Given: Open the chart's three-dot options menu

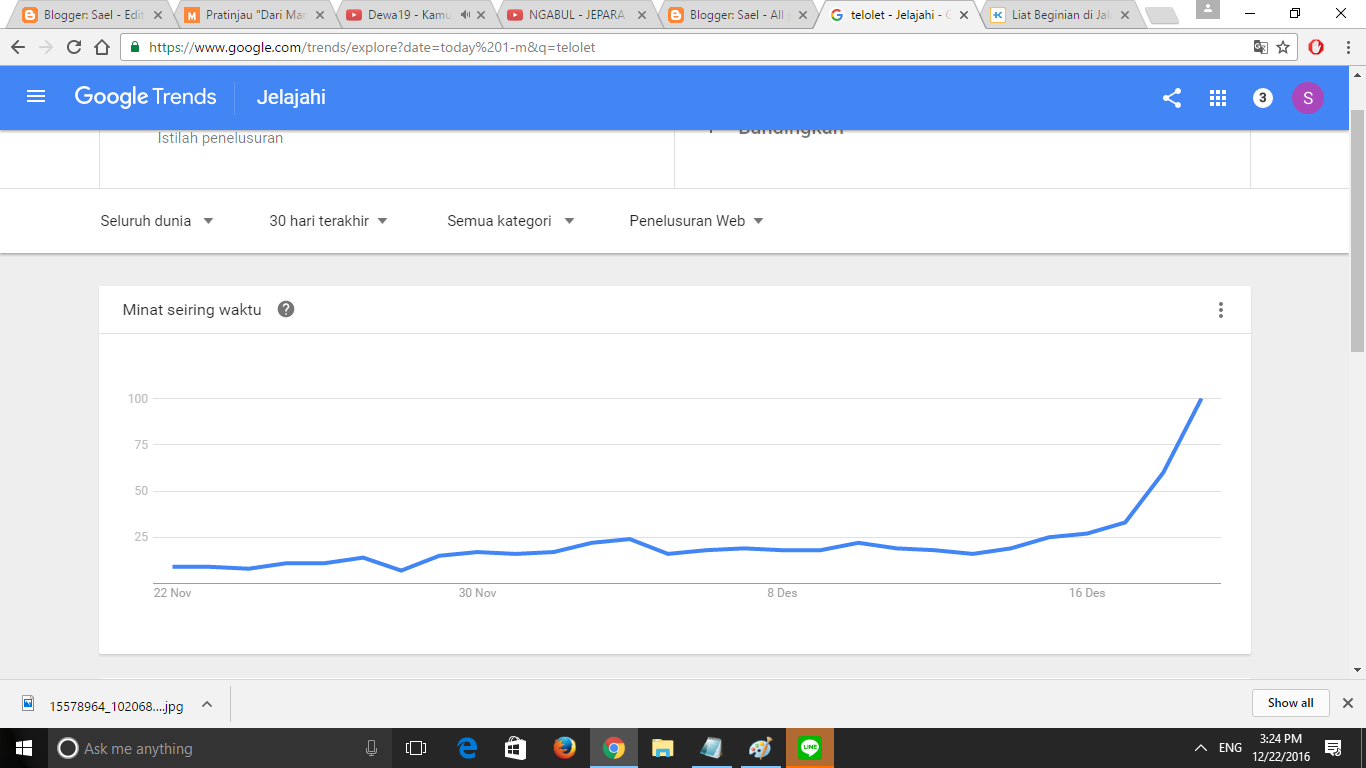Looking at the screenshot, I should pyautogui.click(x=1221, y=310).
